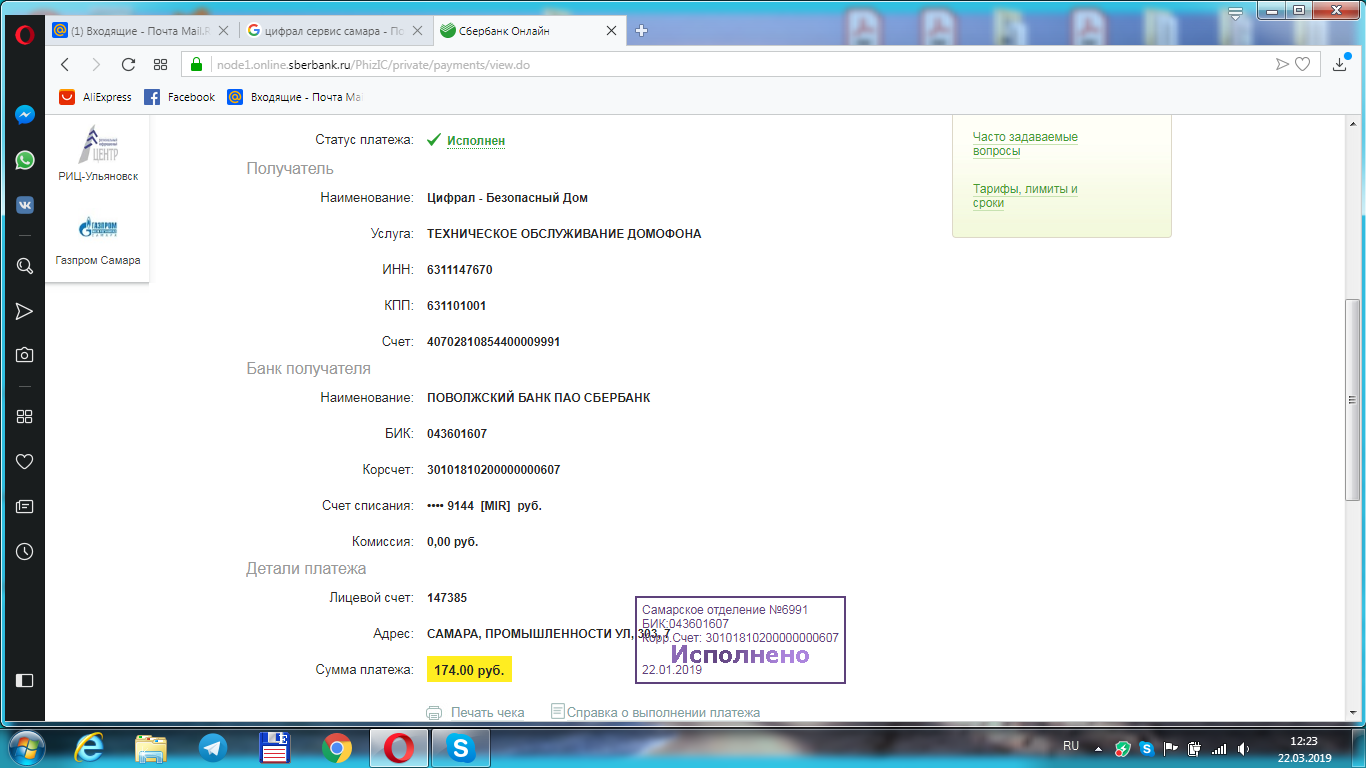Select the Сбербанк Онлайн tab
Image resolution: width=1366 pixels, height=768 pixels.
pos(530,30)
